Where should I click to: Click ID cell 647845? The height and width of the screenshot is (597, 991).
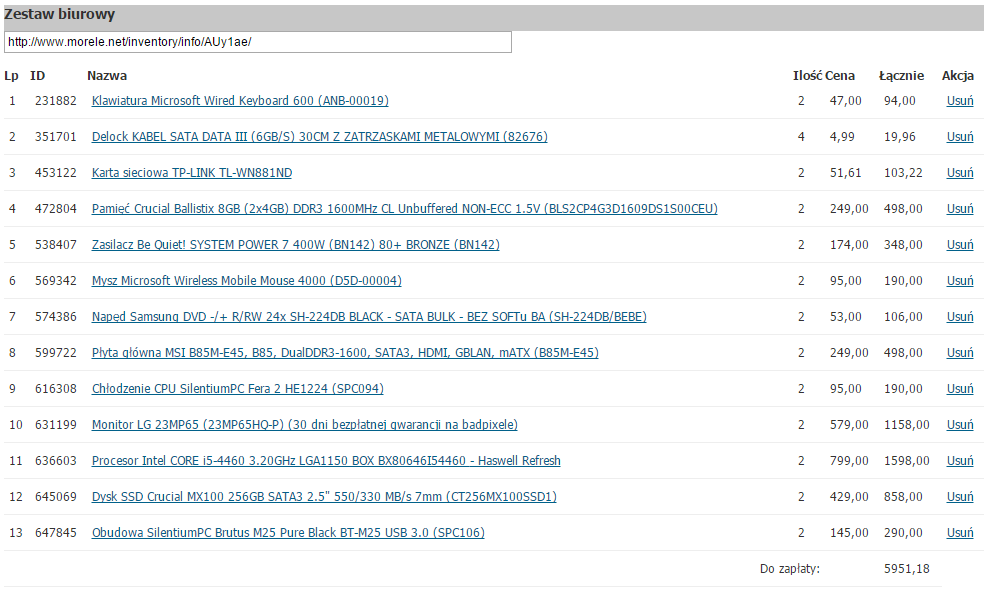tap(56, 533)
